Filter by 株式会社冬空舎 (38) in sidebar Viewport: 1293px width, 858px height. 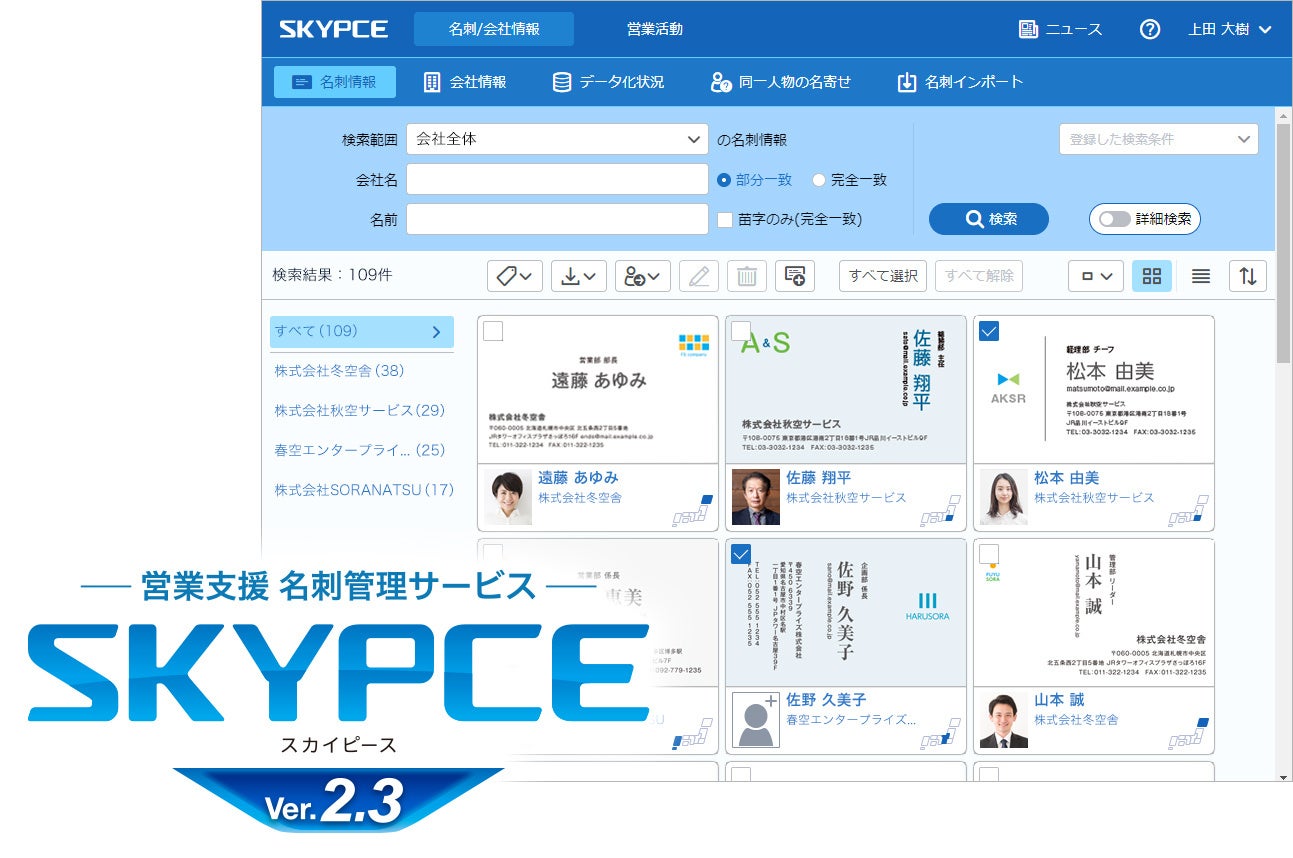tap(339, 371)
